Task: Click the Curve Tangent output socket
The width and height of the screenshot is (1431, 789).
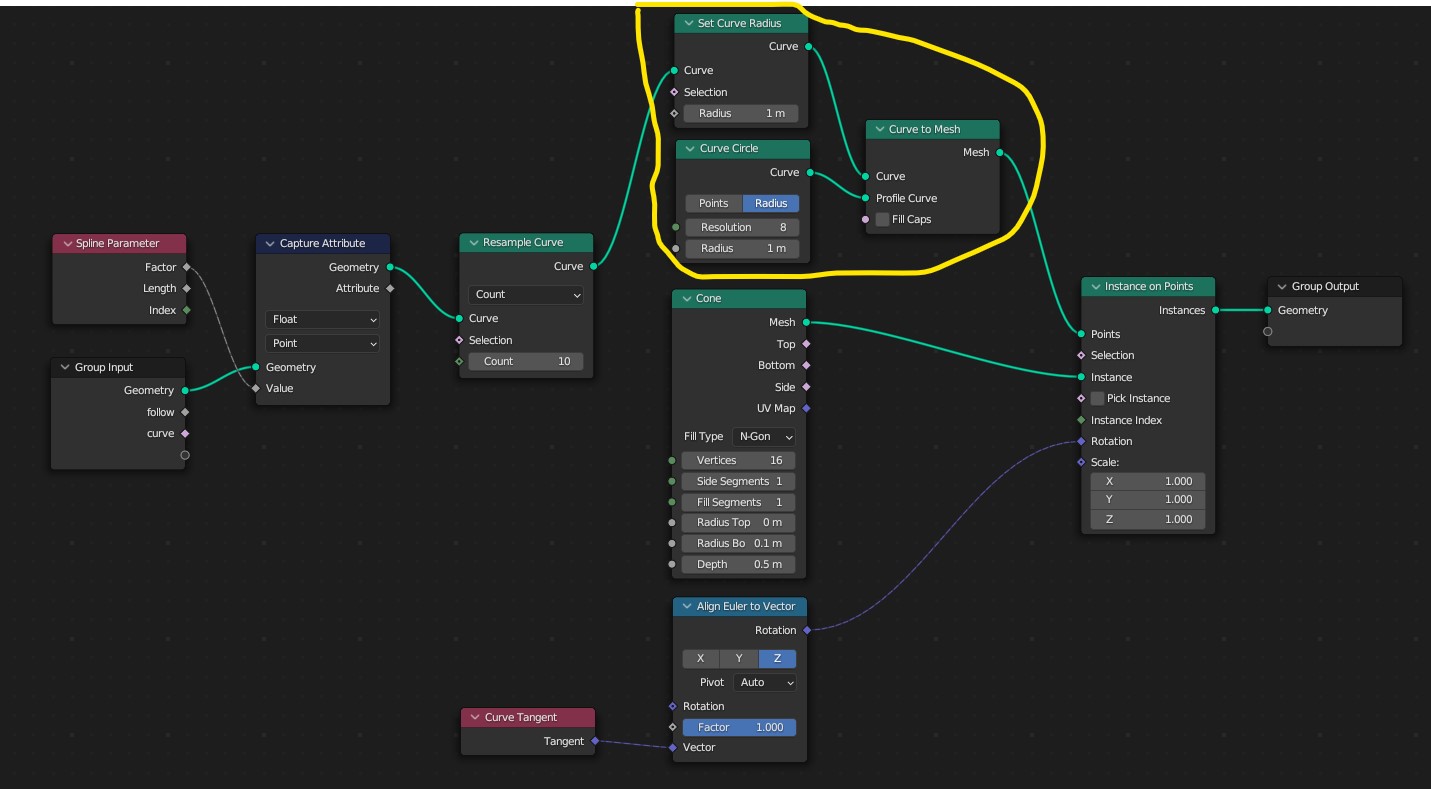Action: pyautogui.click(x=595, y=741)
